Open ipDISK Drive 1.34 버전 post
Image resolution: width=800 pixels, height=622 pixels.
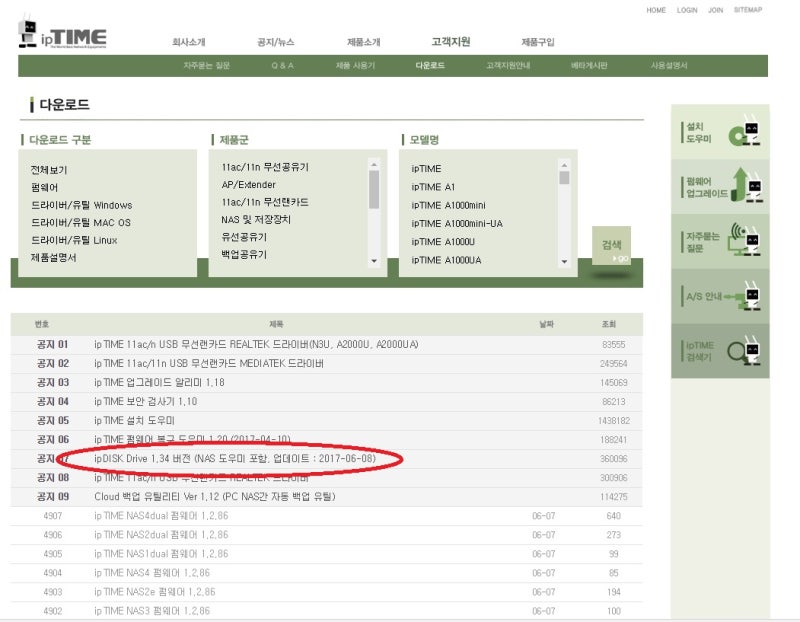point(235,458)
